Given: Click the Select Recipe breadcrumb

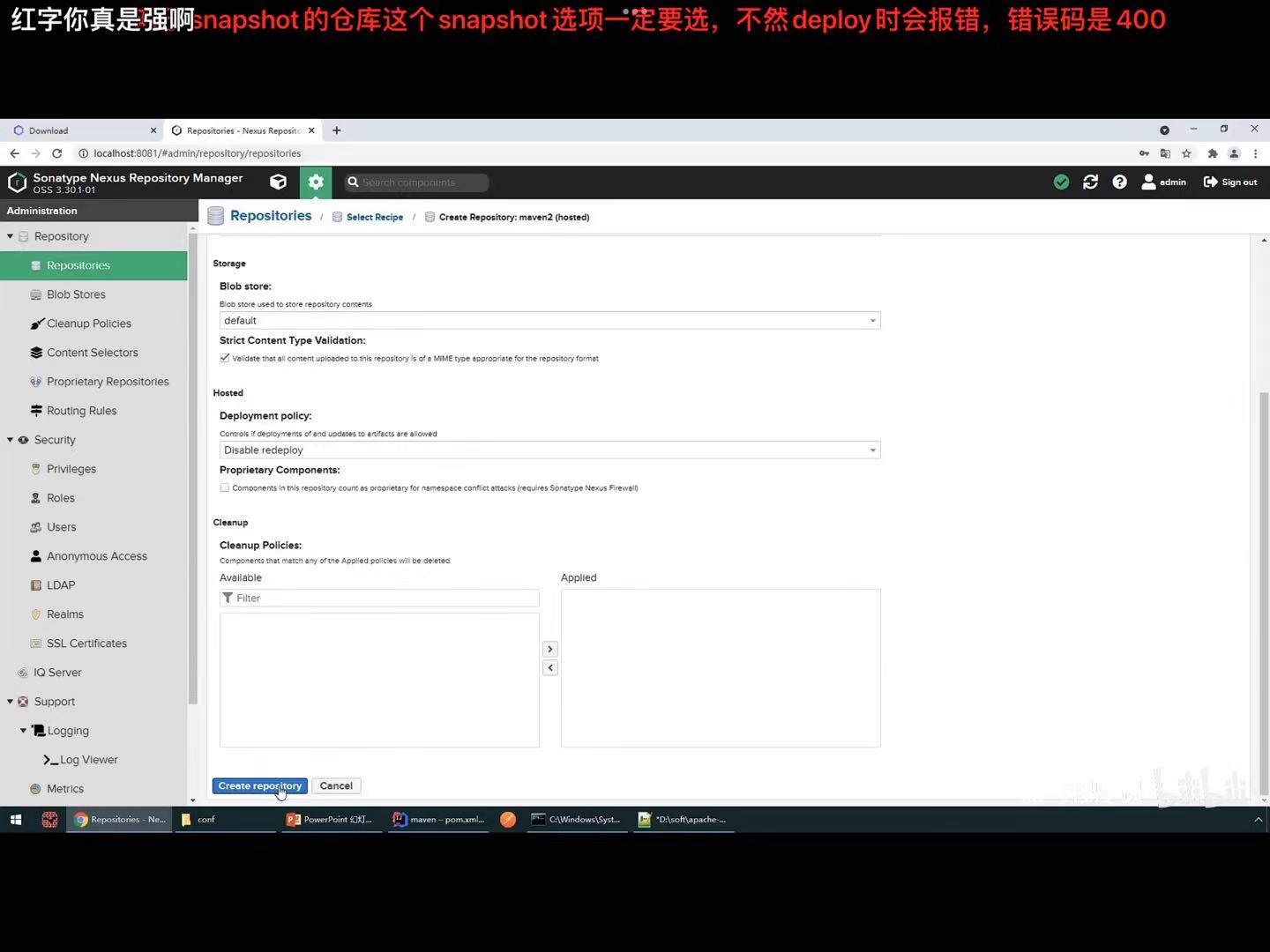Looking at the screenshot, I should click(x=375, y=217).
